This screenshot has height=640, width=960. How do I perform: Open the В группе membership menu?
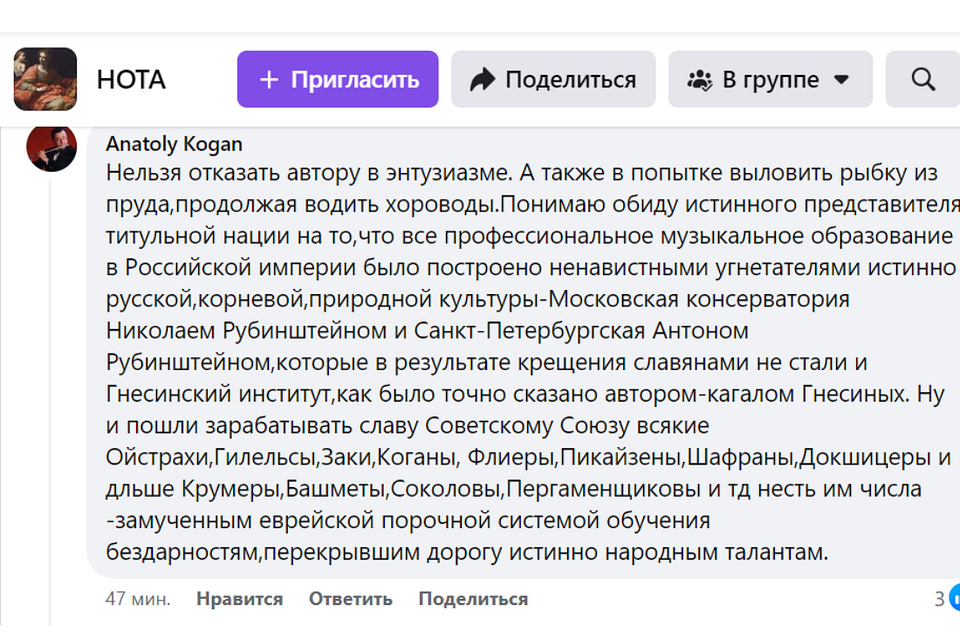[x=770, y=80]
